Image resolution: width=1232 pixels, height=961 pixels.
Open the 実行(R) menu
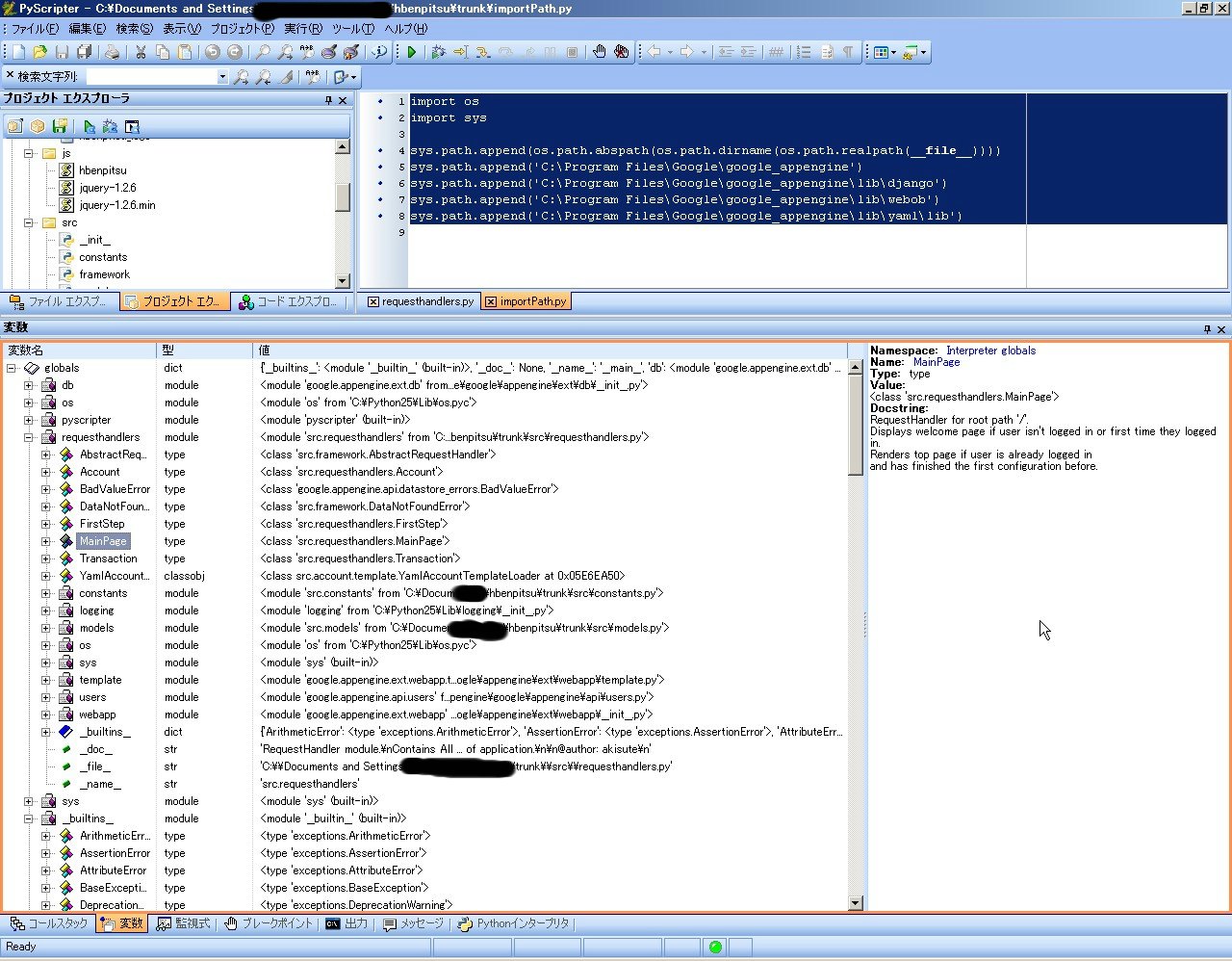[303, 29]
